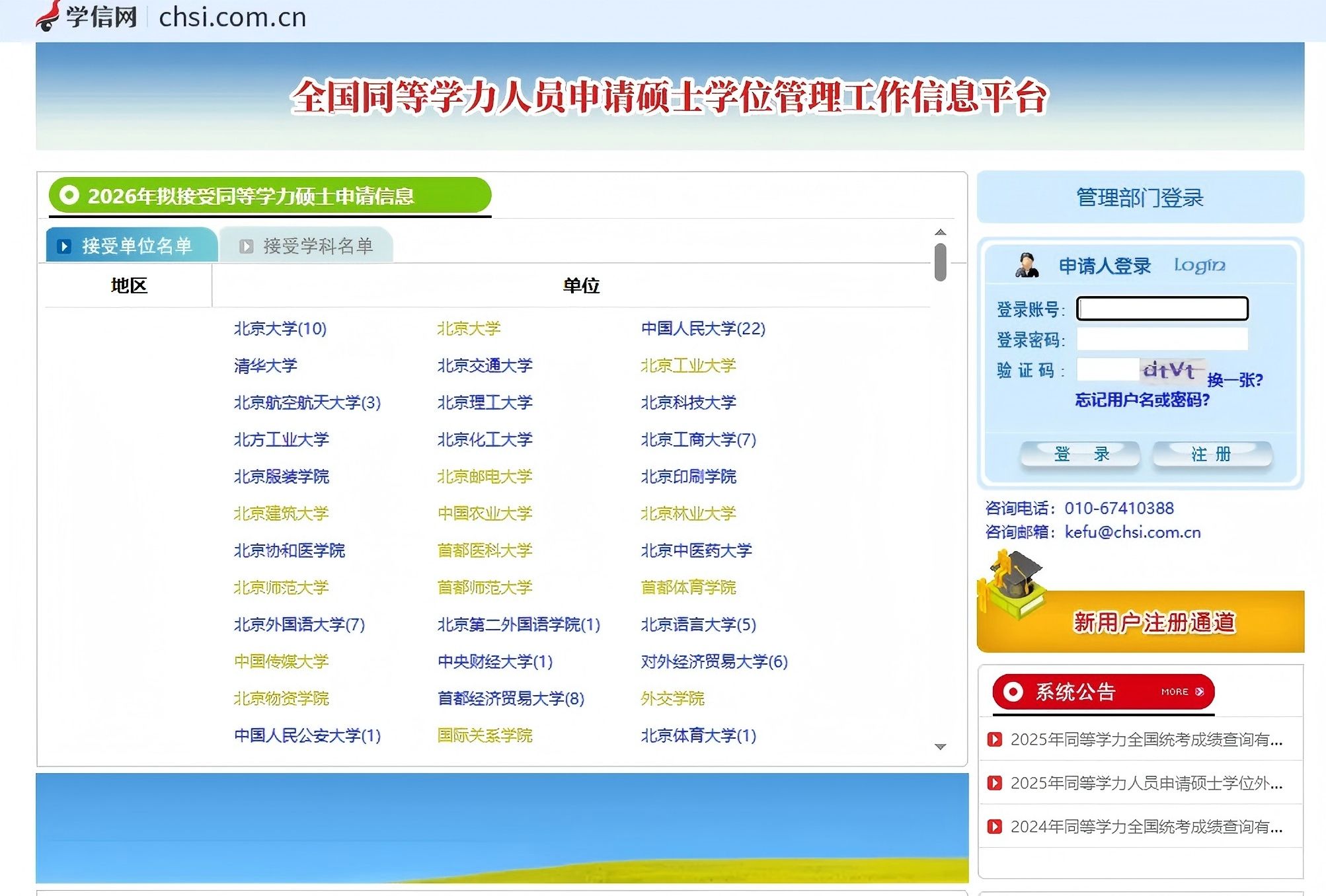Click the applicant login avatar icon
The image size is (1326, 896).
click(x=1027, y=266)
